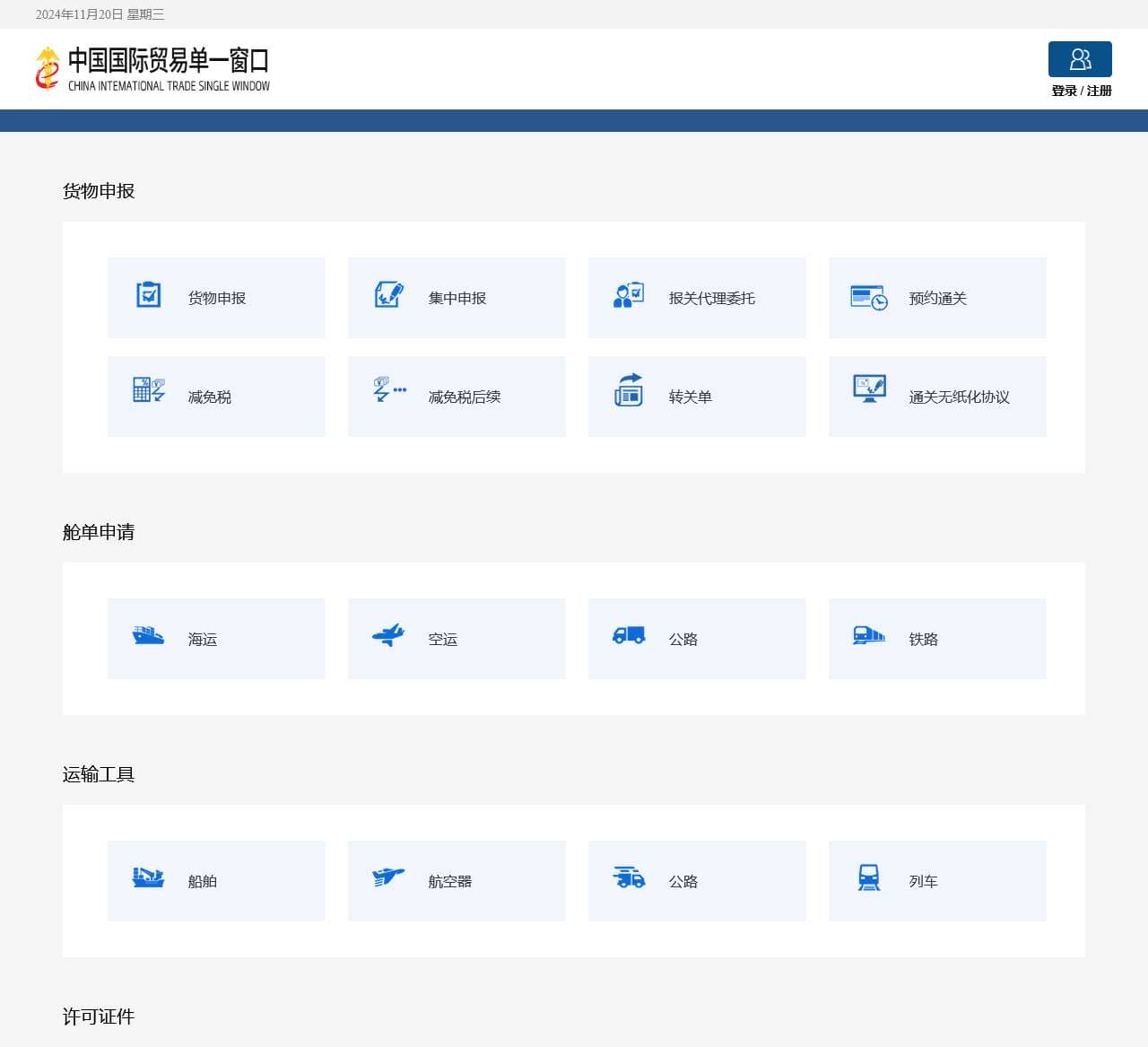Open 预约通关 appointment clearance icon
The height and width of the screenshot is (1047, 1148).
[x=866, y=294]
